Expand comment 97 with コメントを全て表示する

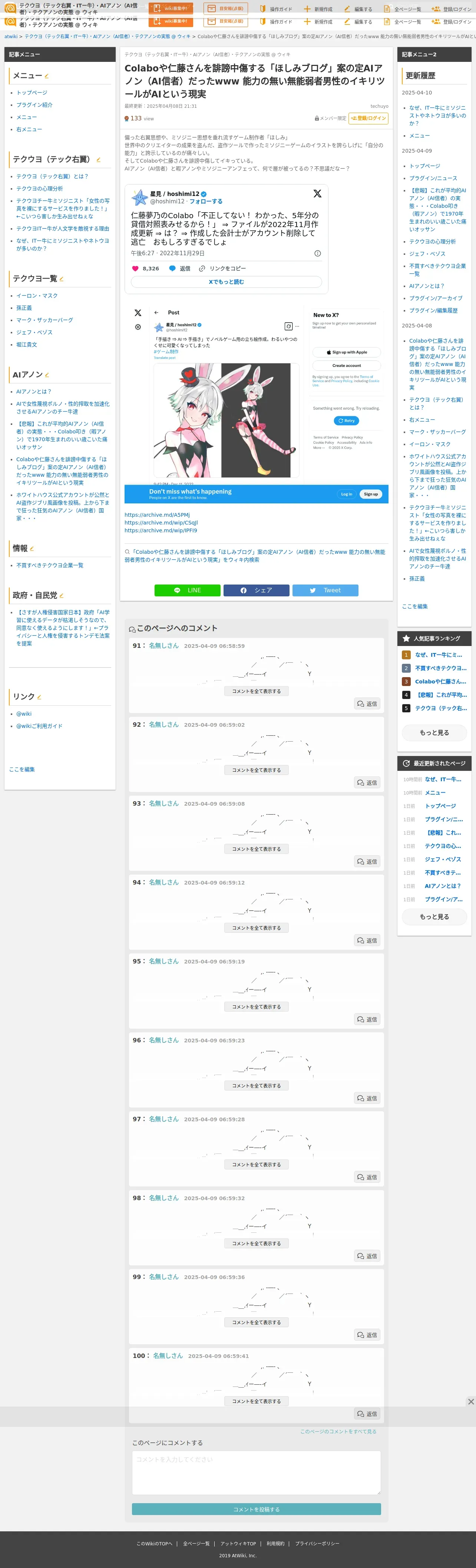tap(257, 1165)
